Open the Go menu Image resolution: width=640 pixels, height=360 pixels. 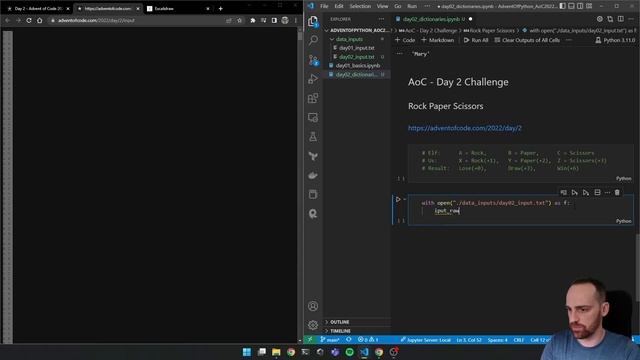[398, 6]
